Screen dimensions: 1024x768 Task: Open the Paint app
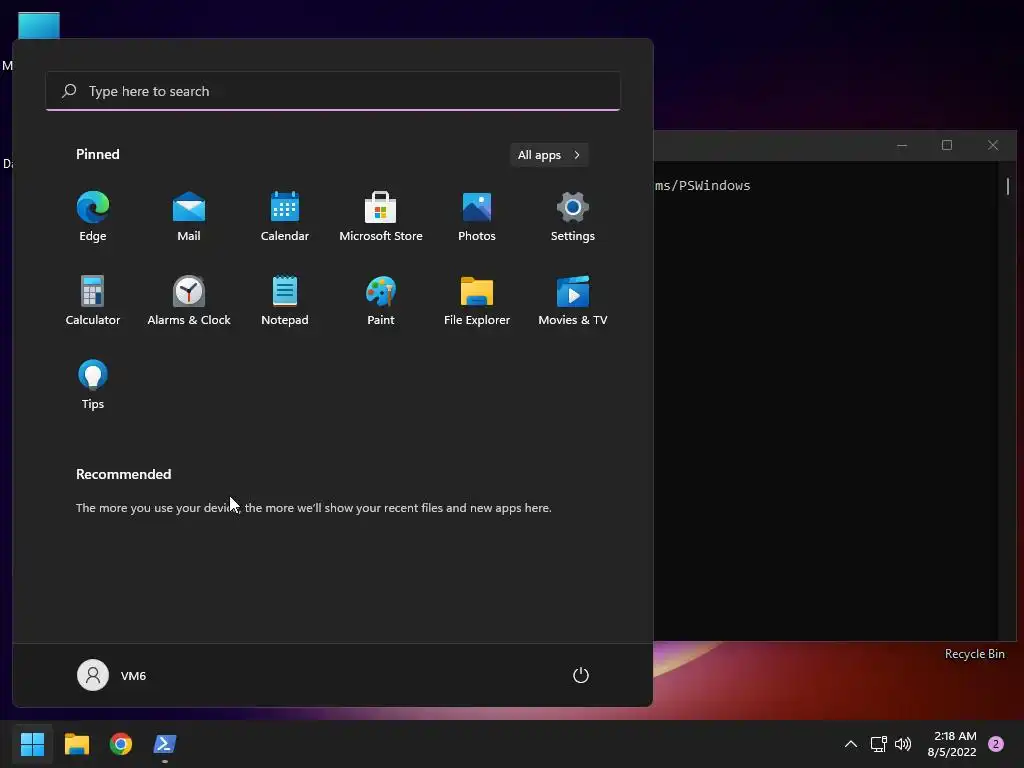tap(381, 300)
